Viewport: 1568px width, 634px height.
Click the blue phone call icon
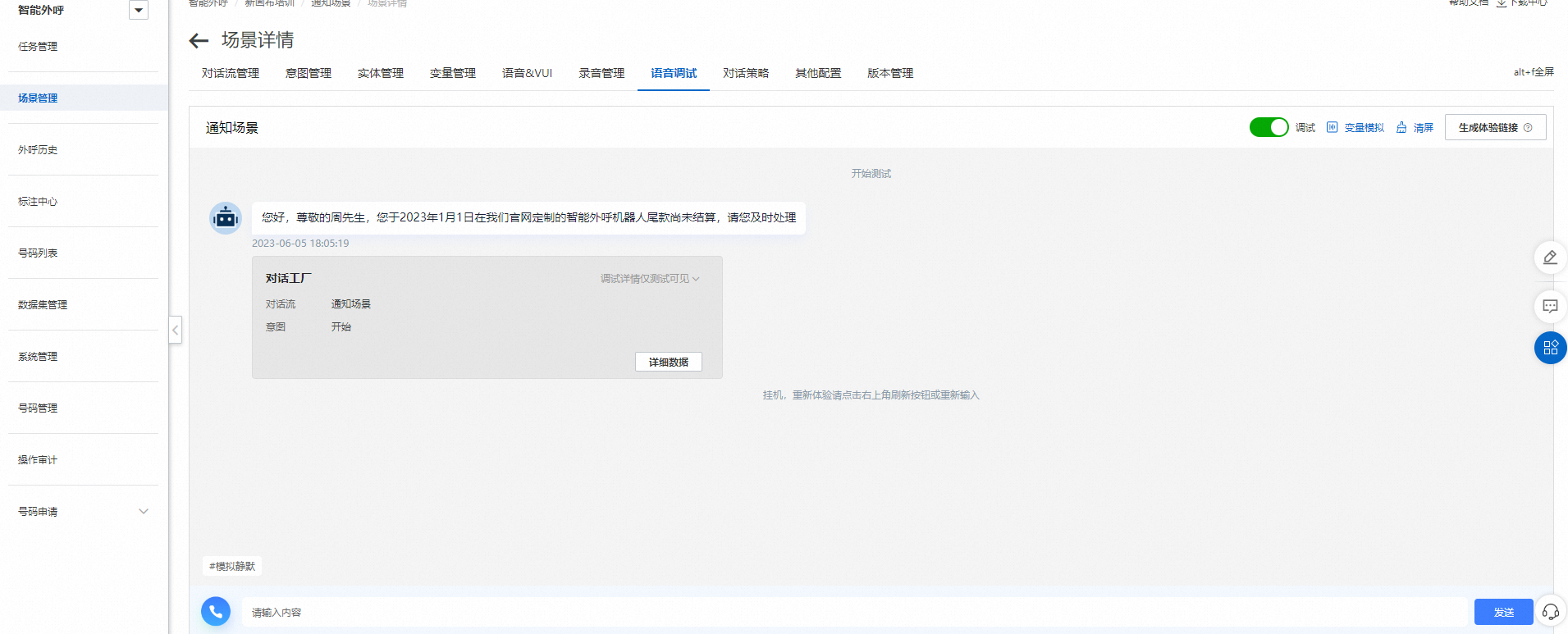point(216,611)
